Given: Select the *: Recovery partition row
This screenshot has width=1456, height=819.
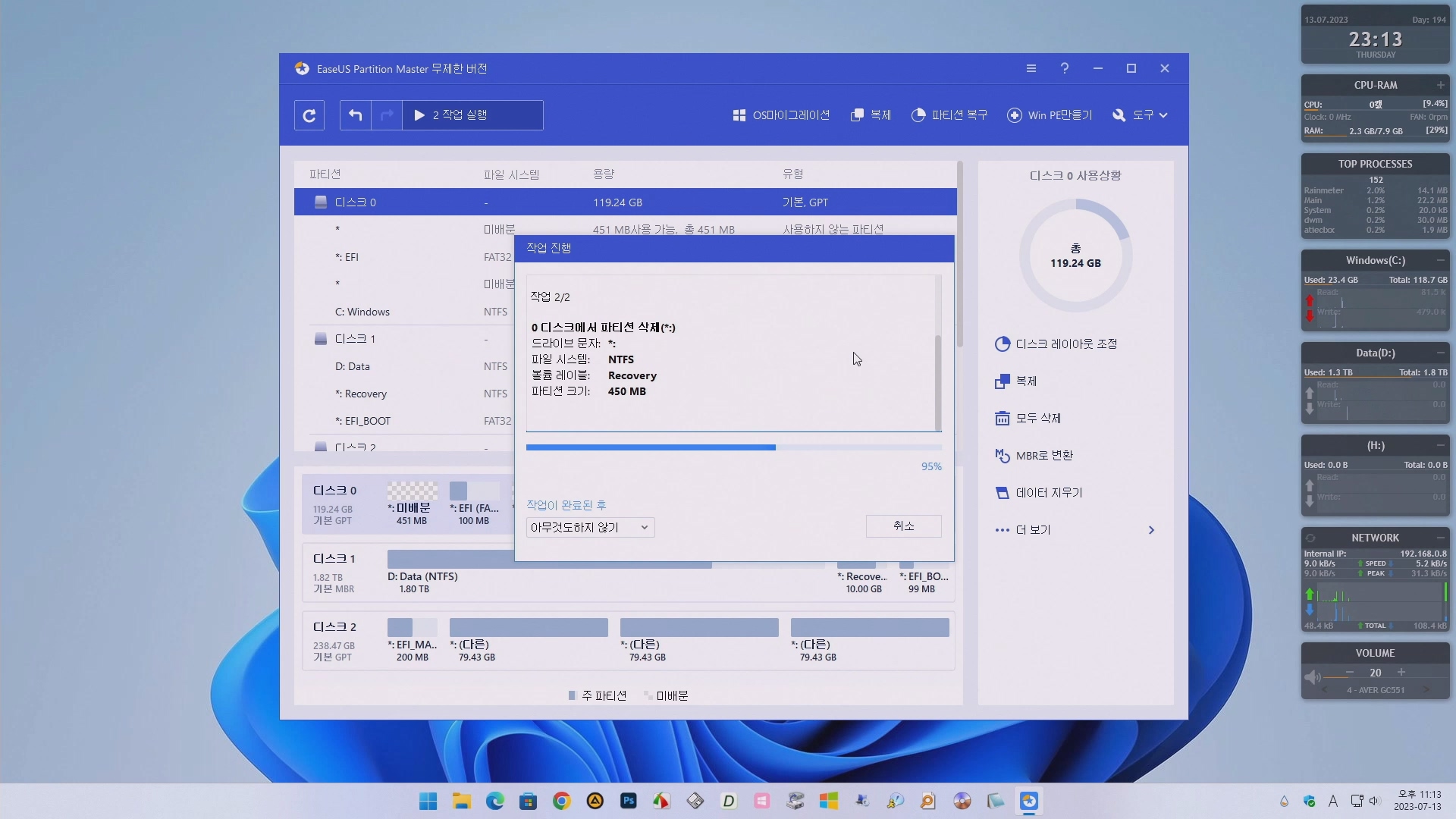Looking at the screenshot, I should coord(403,394).
